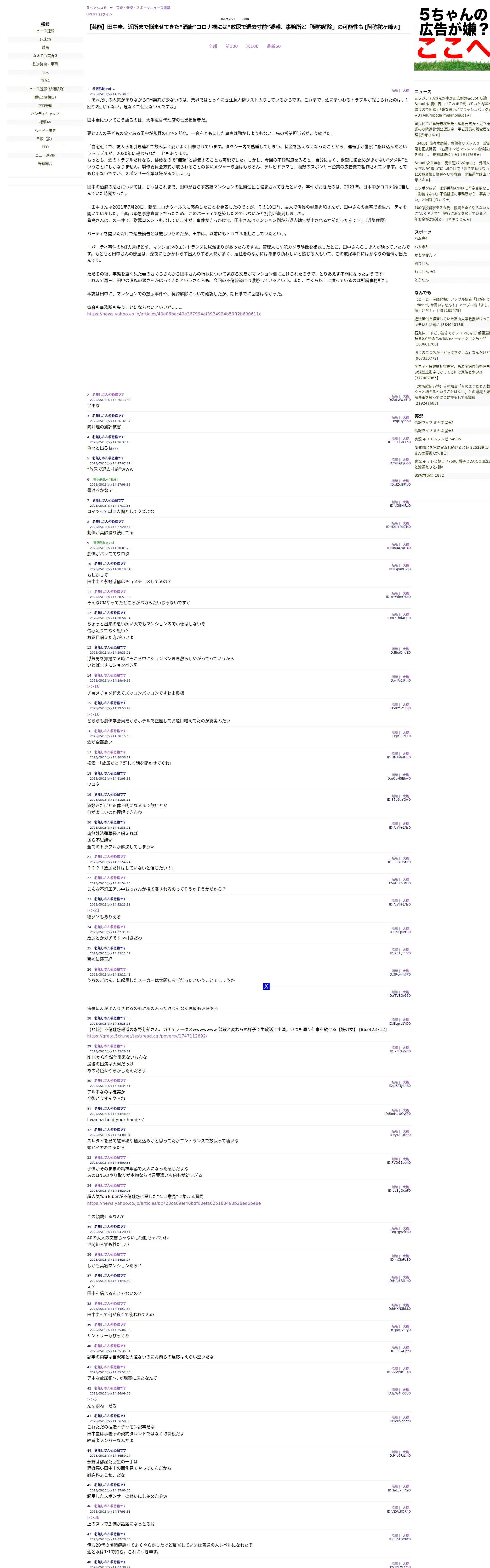Click the 大砲 link on post 1

pyautogui.click(x=406, y=91)
